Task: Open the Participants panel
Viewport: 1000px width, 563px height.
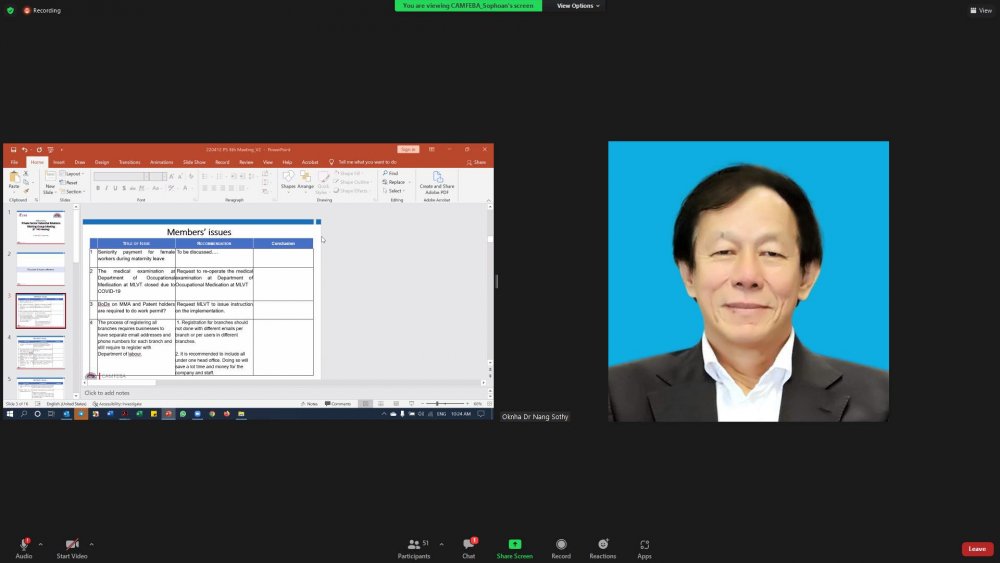Action: pyautogui.click(x=412, y=545)
